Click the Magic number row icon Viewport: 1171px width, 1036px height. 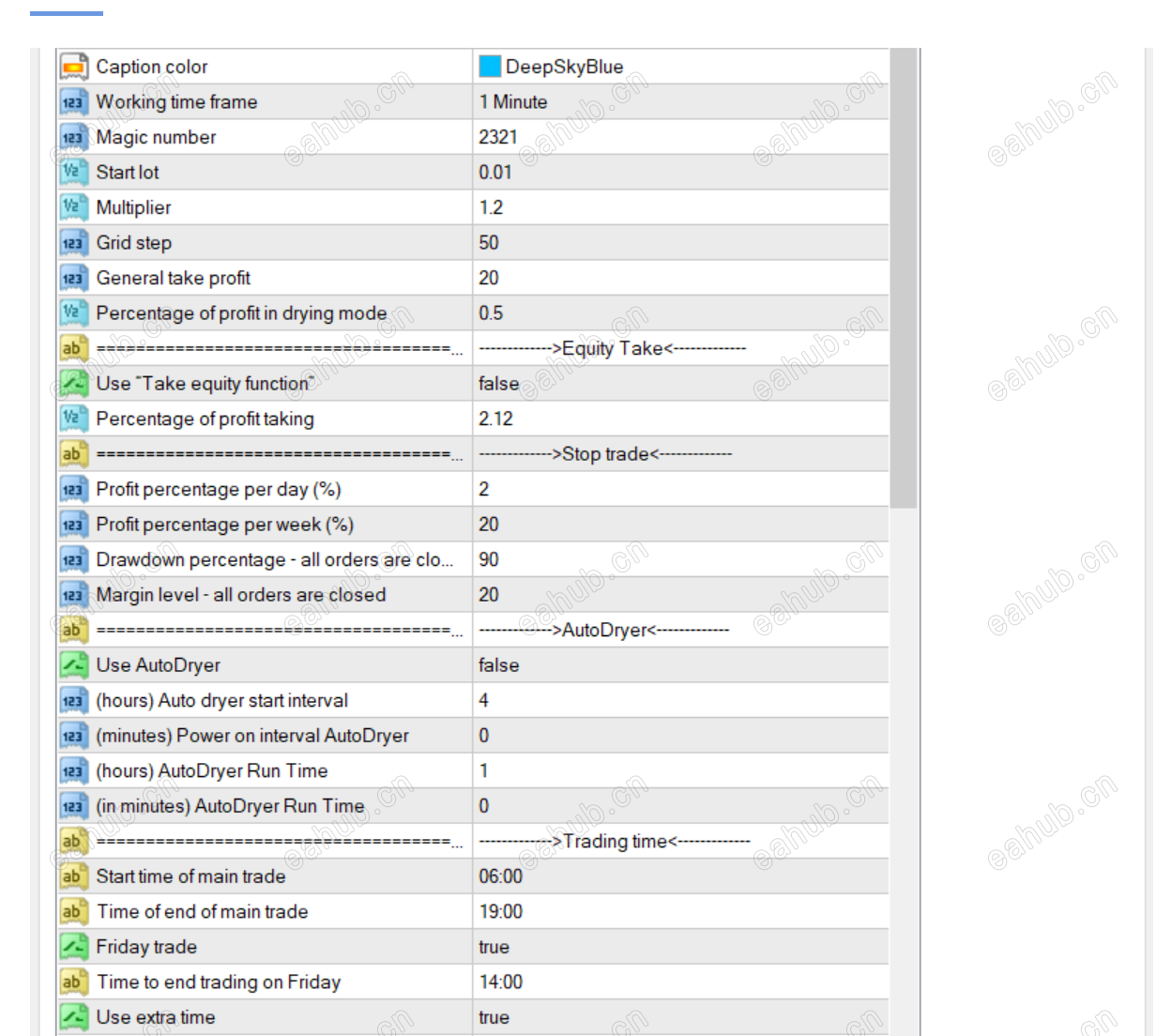click(73, 137)
